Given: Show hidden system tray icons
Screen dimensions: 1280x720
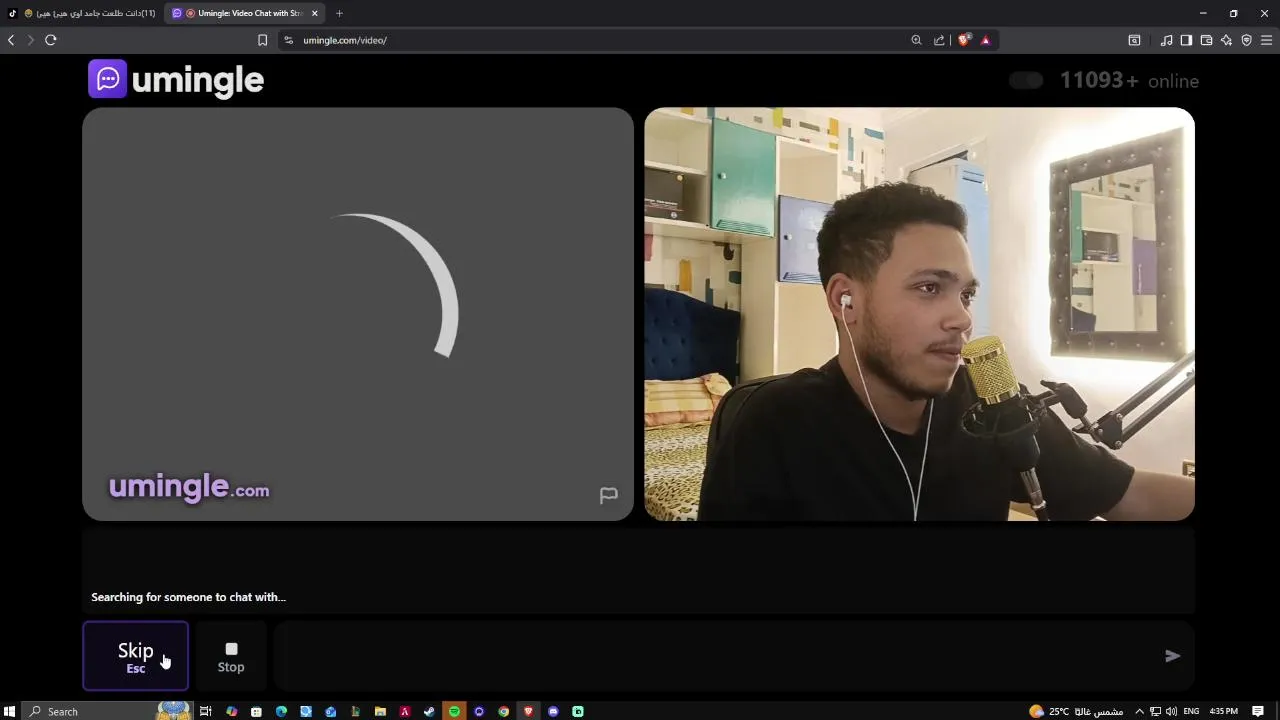Looking at the screenshot, I should 1139,711.
